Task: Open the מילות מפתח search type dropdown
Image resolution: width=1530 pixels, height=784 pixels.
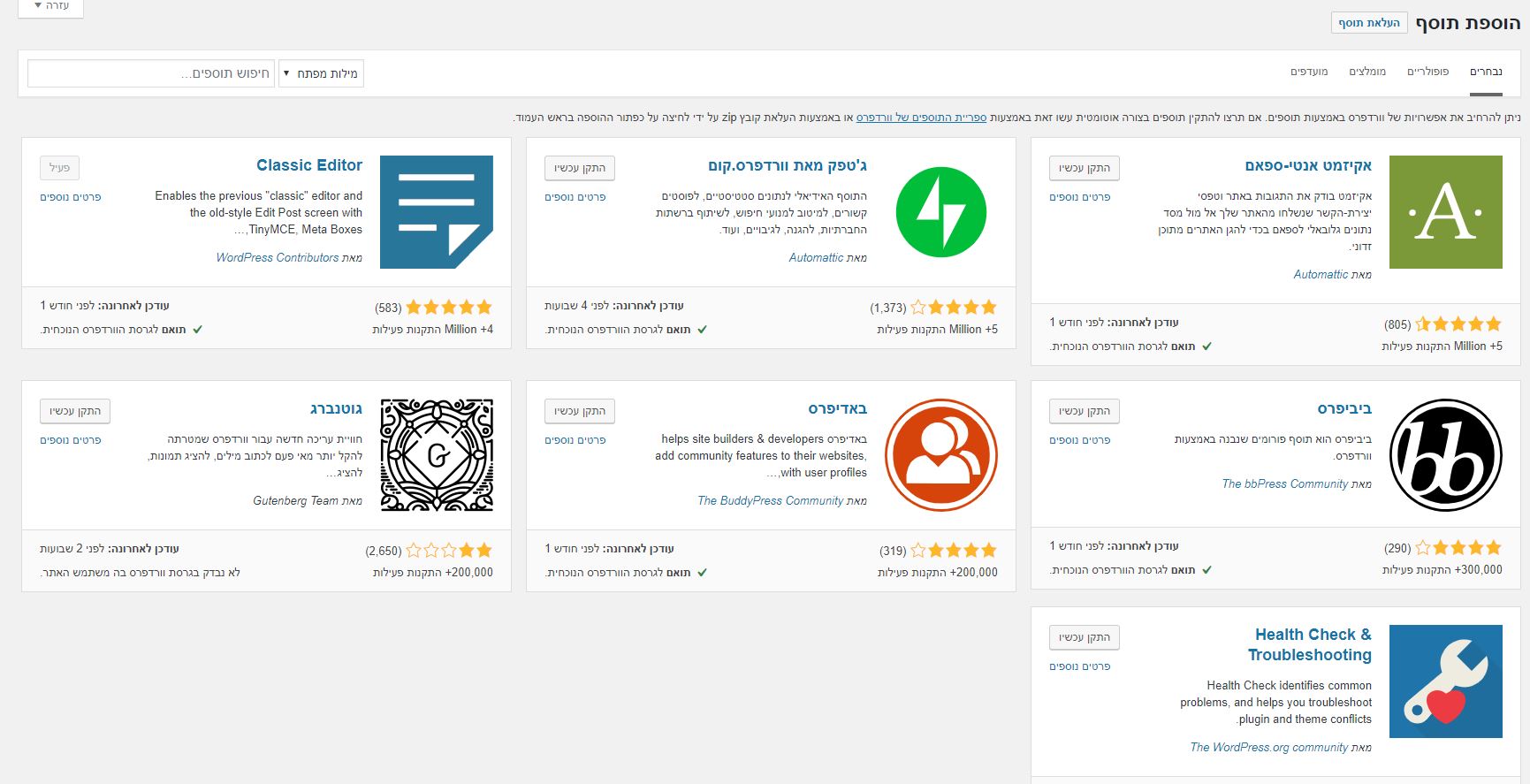Action: [x=321, y=73]
